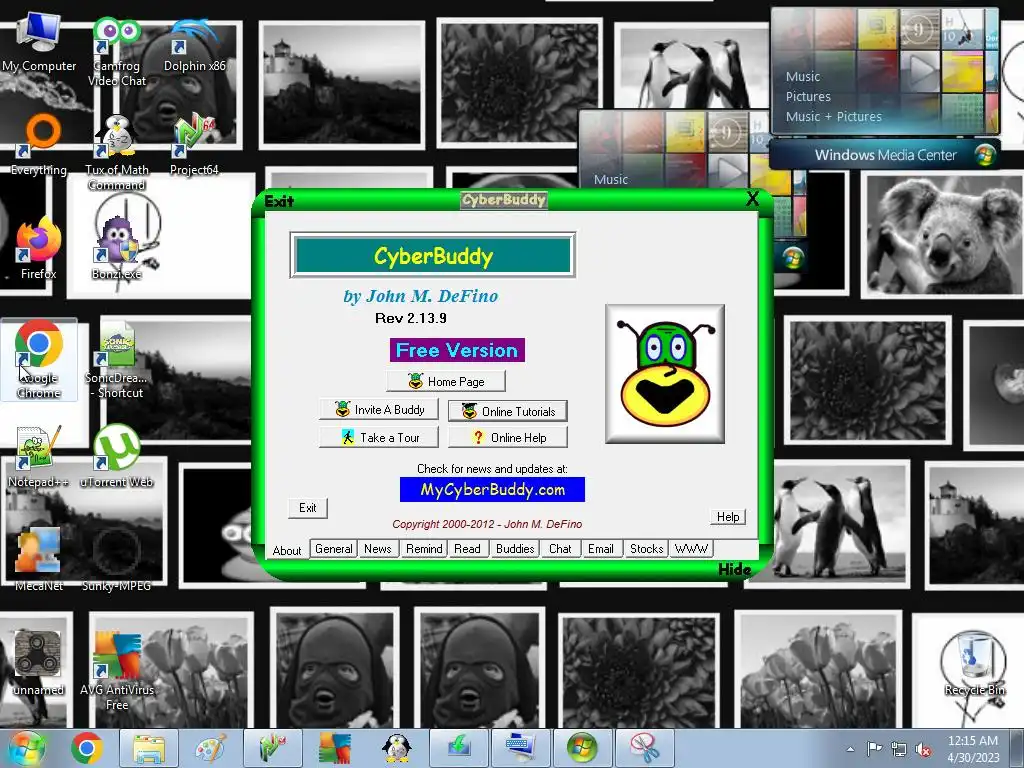The image size is (1024, 768).
Task: Select the Project64 desktop icon
Action: (194, 146)
